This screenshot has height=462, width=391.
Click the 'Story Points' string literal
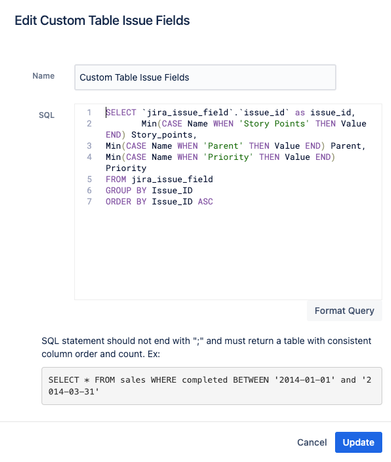[274, 124]
